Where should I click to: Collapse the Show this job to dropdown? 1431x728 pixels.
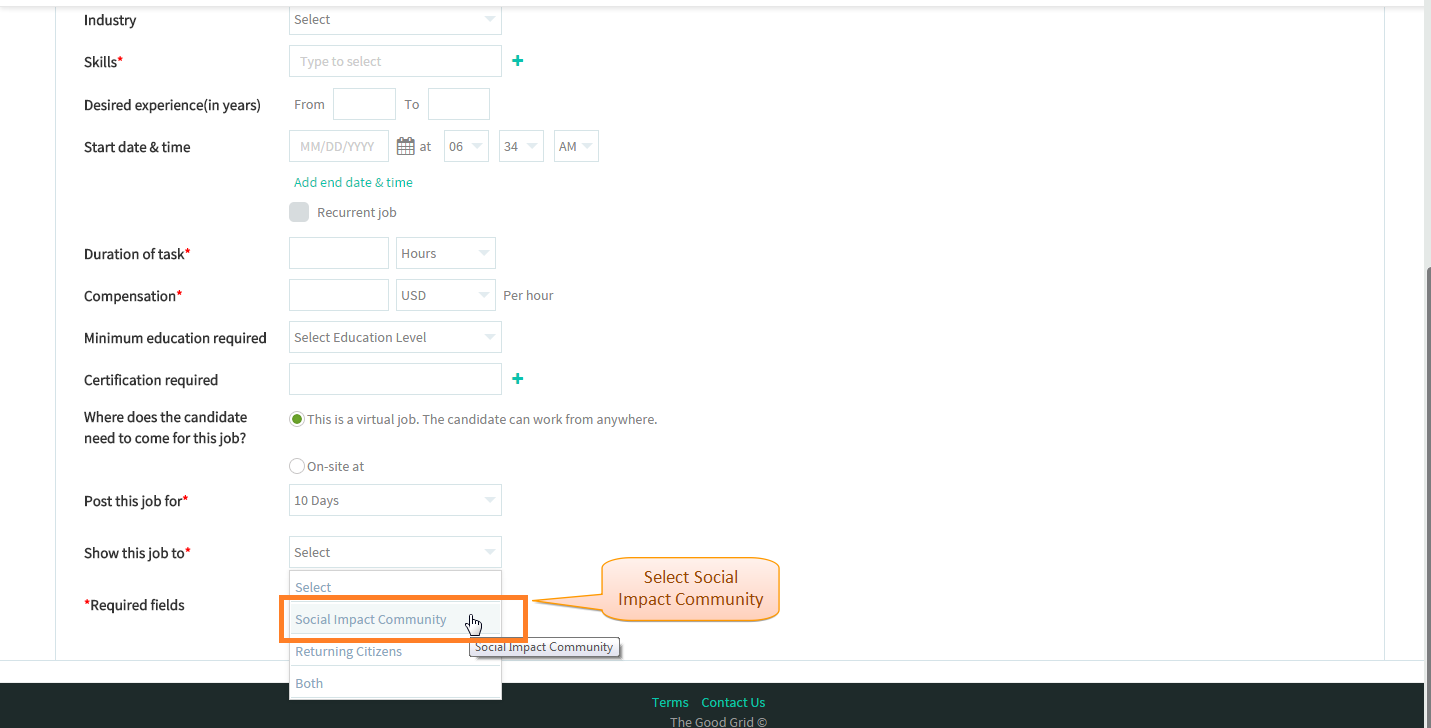(395, 552)
